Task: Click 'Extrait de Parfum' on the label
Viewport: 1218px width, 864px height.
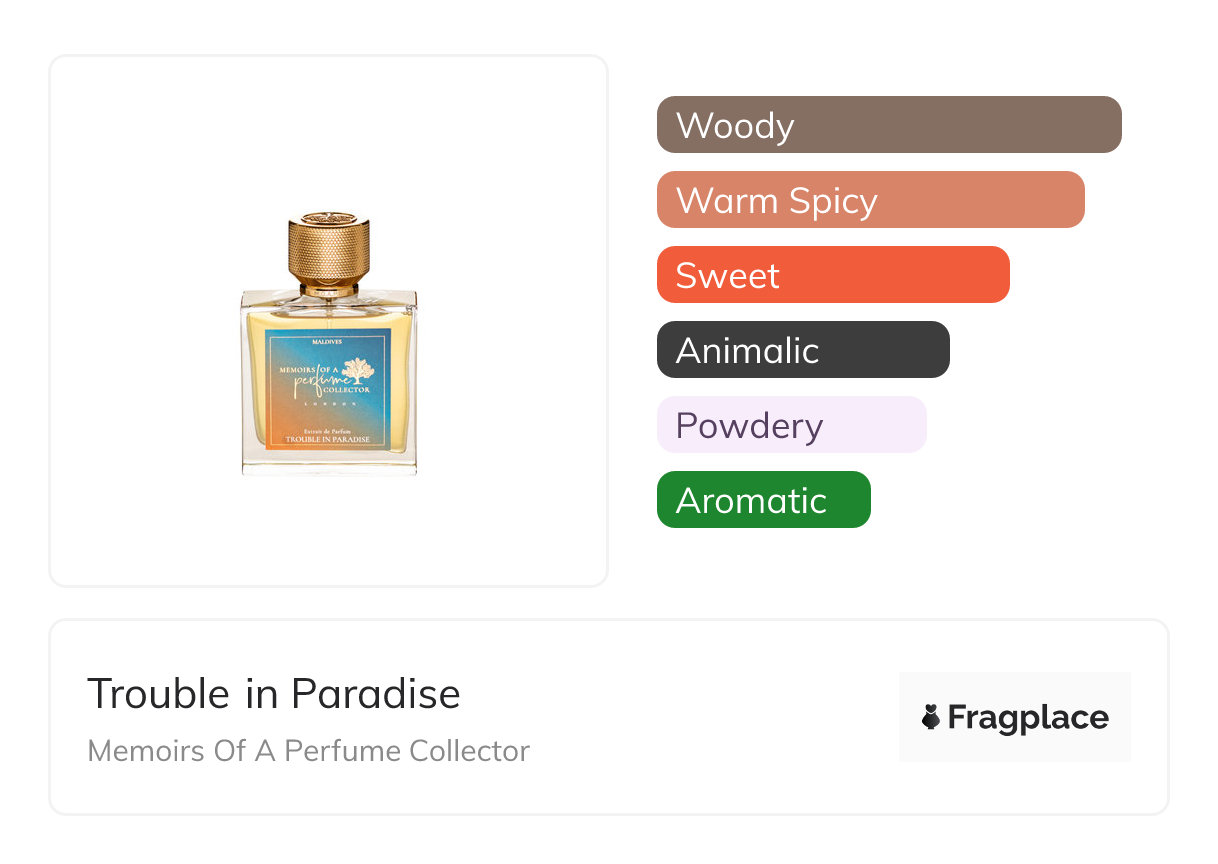Action: click(328, 430)
